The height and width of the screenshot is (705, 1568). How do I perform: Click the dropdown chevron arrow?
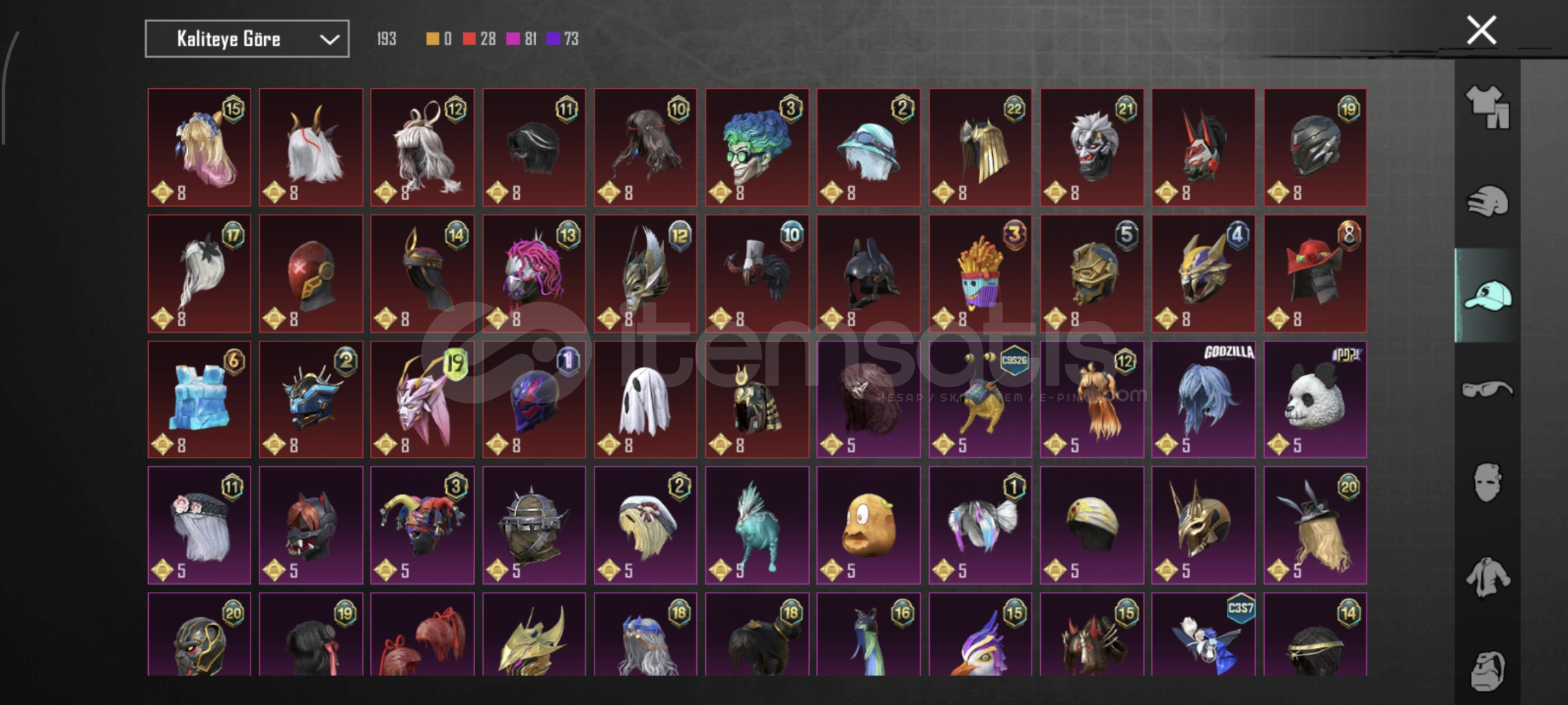[330, 40]
